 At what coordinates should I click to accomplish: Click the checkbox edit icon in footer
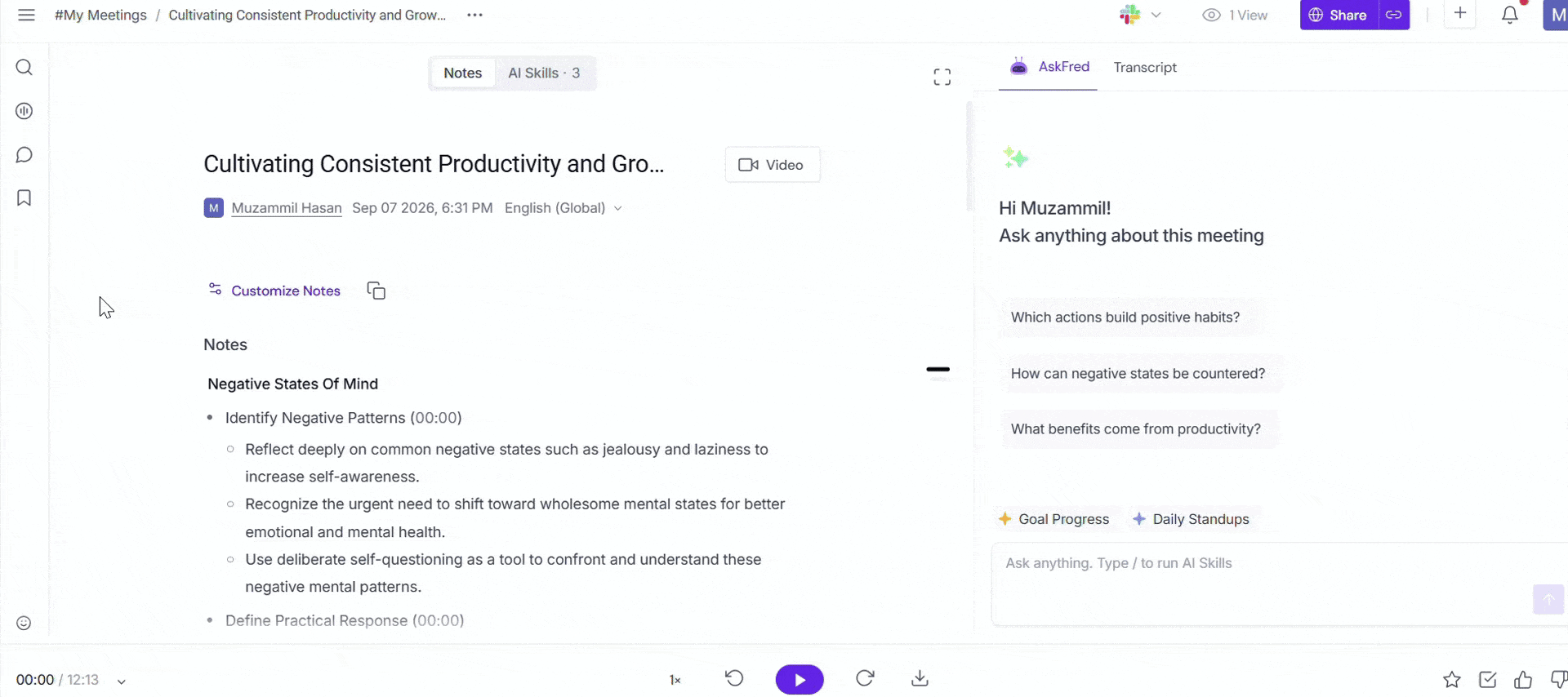click(x=1488, y=679)
